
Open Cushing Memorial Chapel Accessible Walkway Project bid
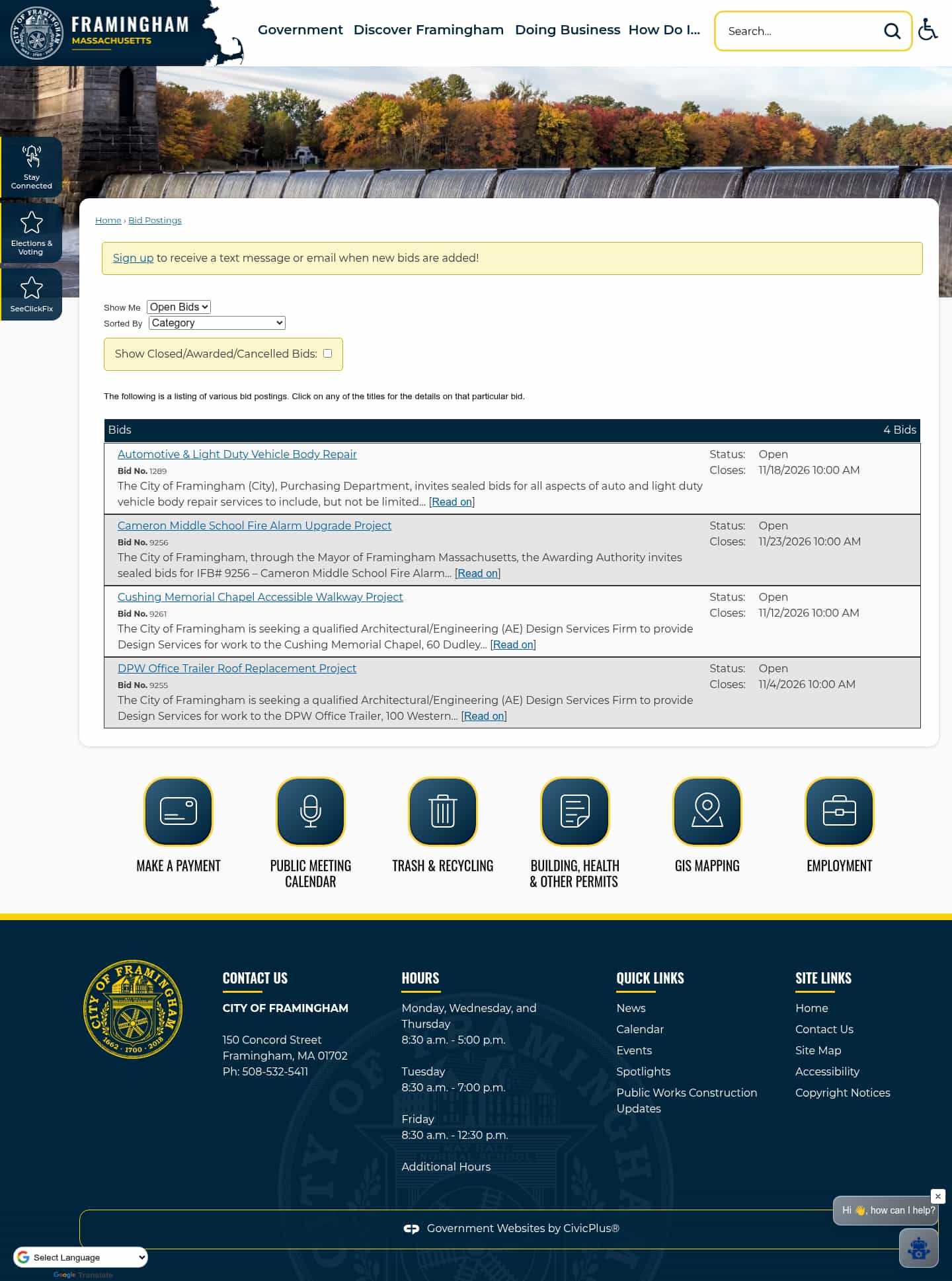(260, 597)
